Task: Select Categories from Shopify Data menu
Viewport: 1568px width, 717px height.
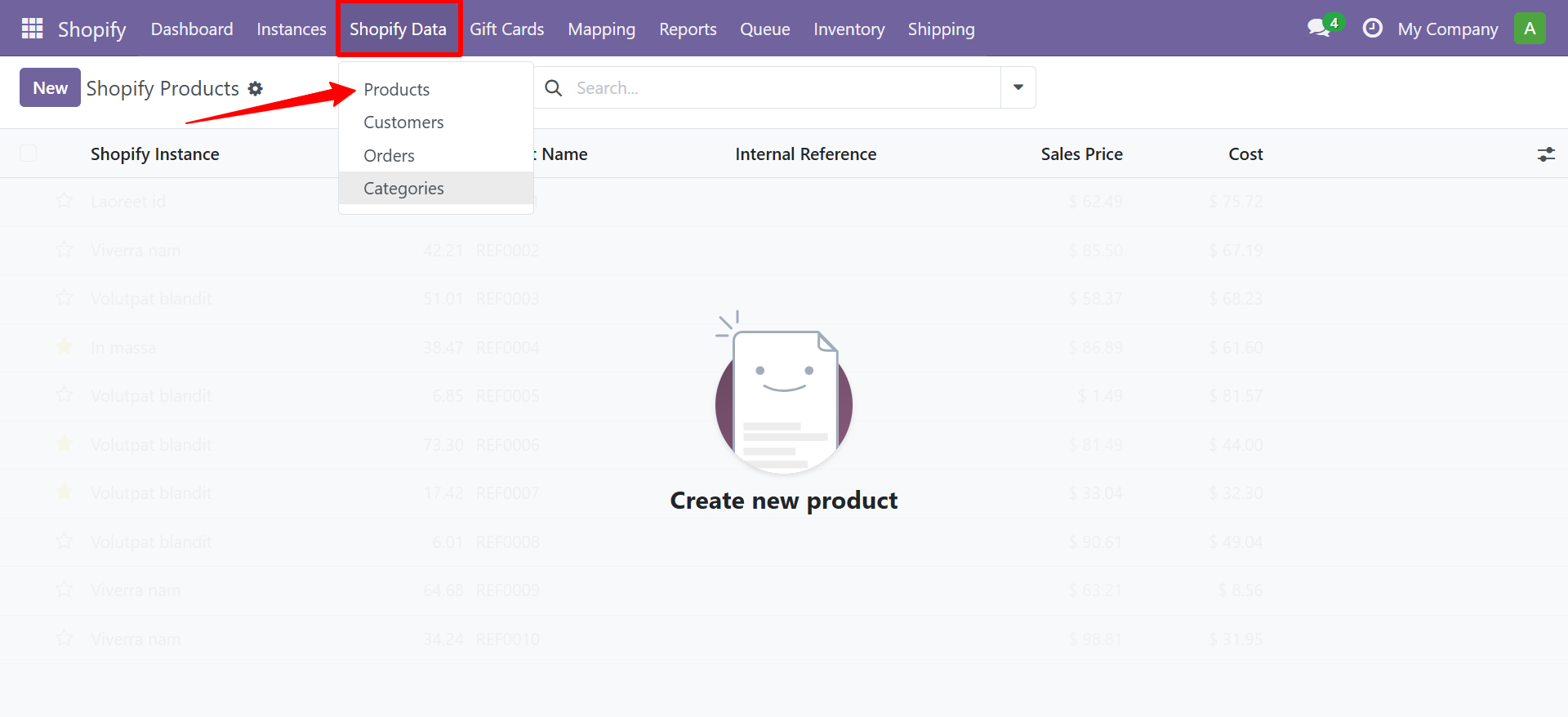Action: click(436, 188)
